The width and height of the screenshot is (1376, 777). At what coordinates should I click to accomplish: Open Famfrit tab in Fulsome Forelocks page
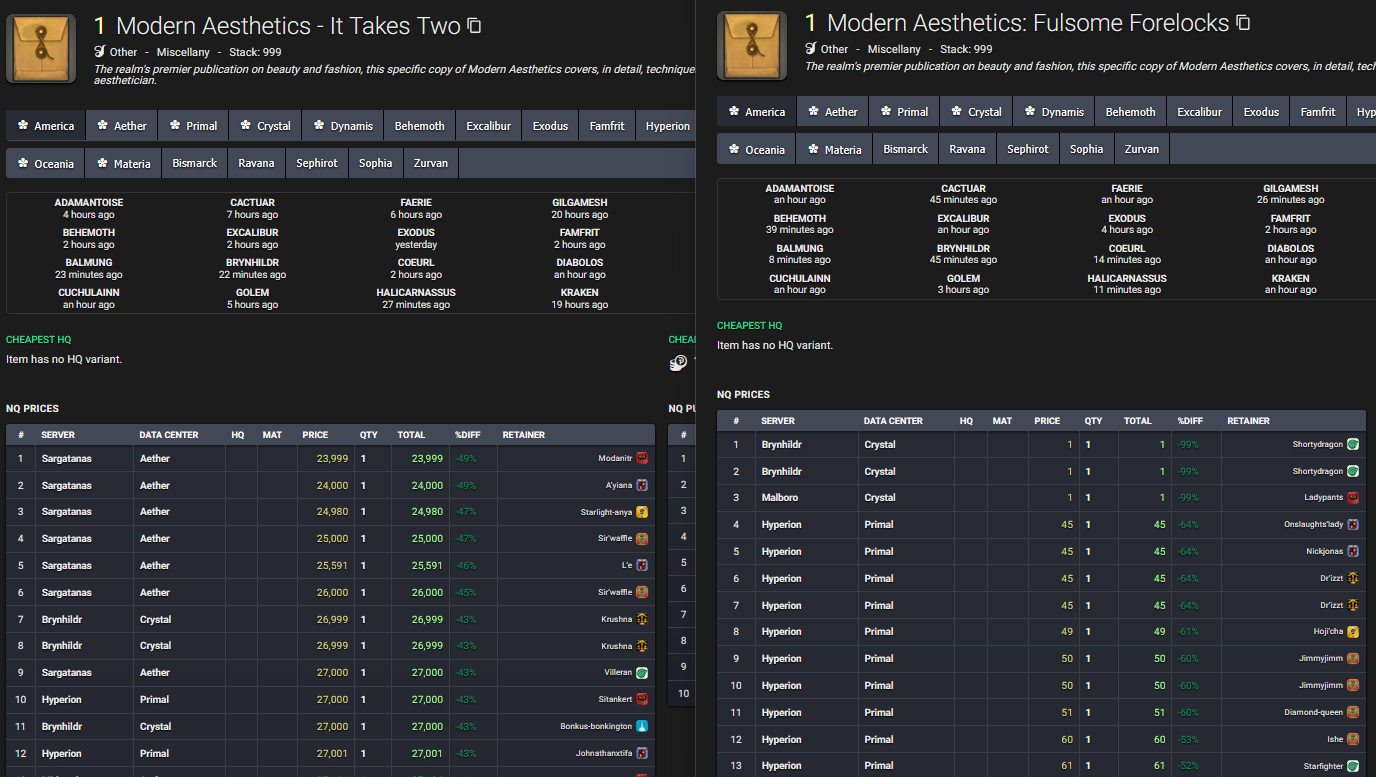[x=1318, y=112]
